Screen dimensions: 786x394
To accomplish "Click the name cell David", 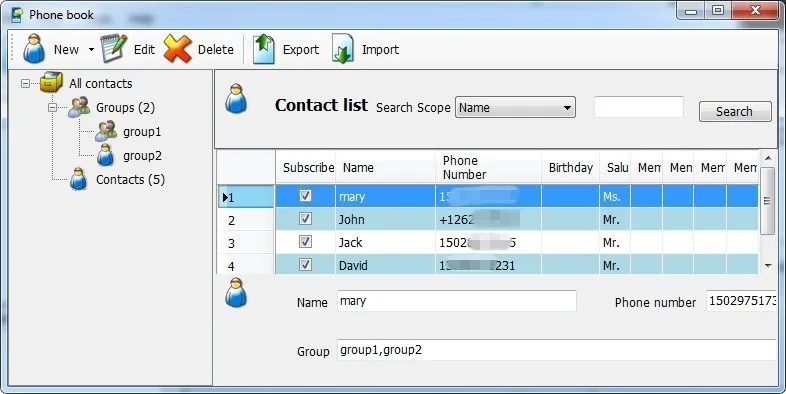I will click(385, 265).
